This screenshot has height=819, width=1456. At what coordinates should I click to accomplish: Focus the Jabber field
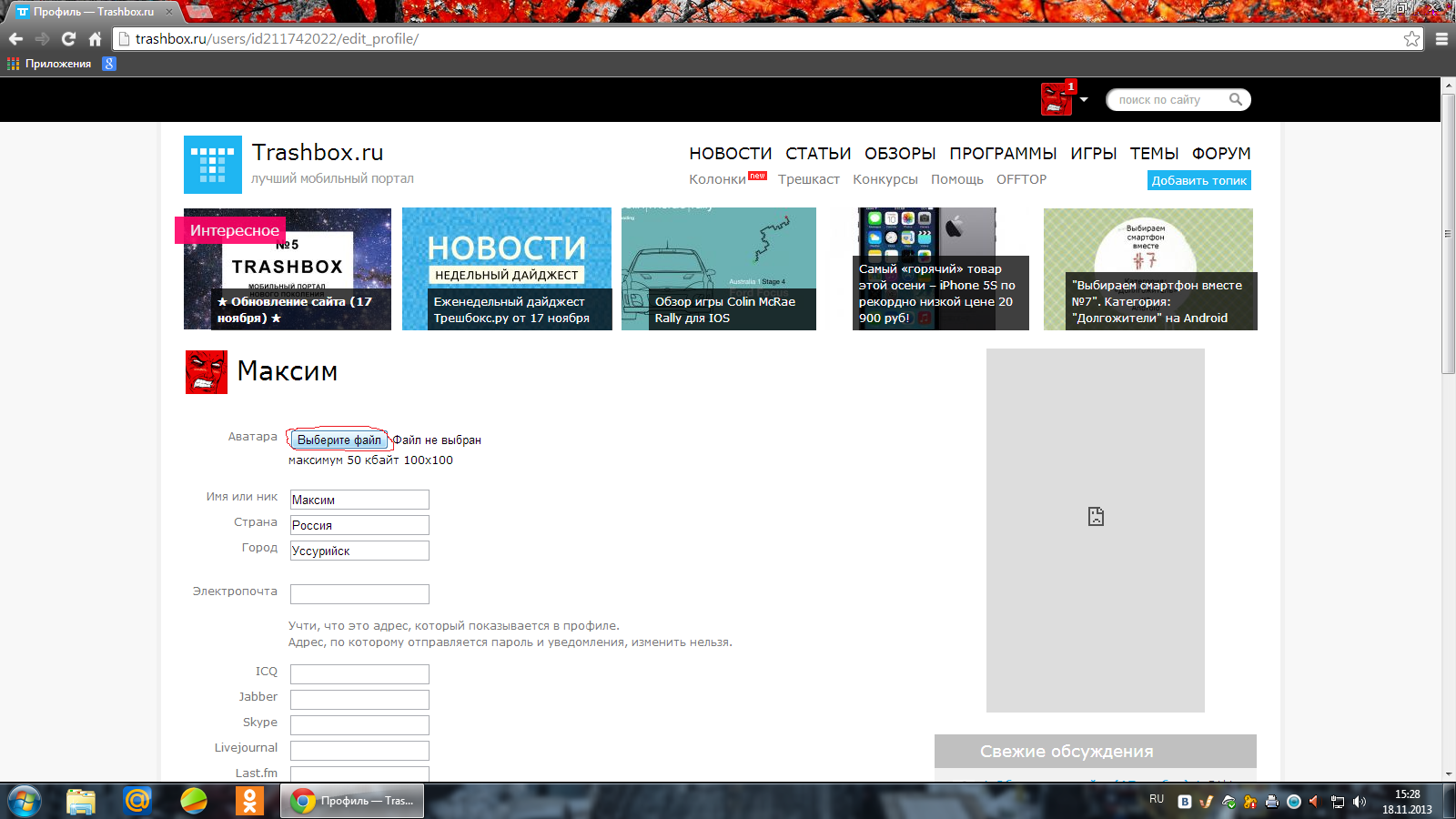359,700
